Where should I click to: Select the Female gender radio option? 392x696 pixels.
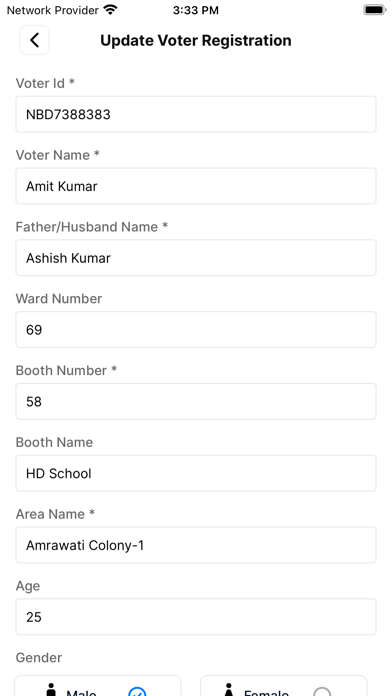[284, 686]
